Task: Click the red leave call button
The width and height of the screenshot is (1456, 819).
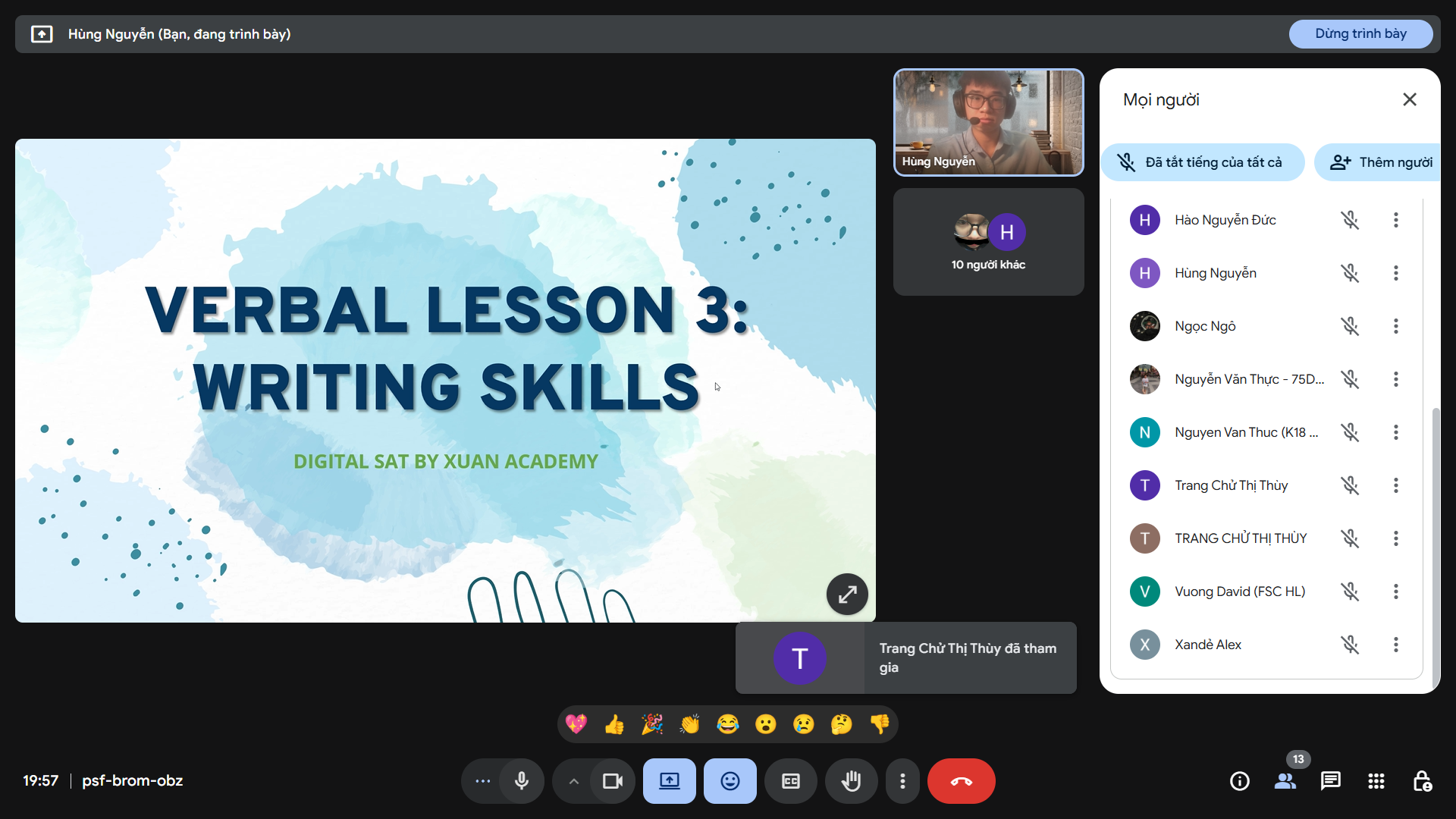Action: click(x=961, y=781)
